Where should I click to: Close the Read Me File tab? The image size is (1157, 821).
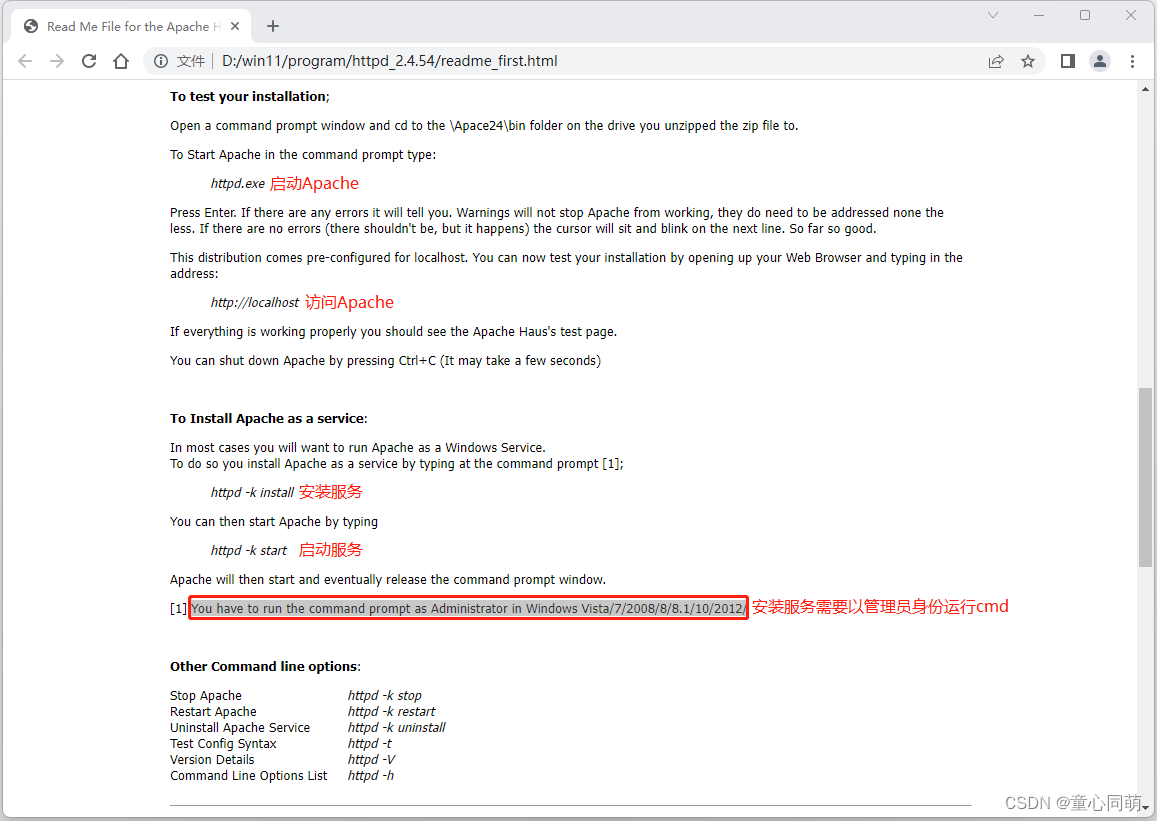pos(237,25)
